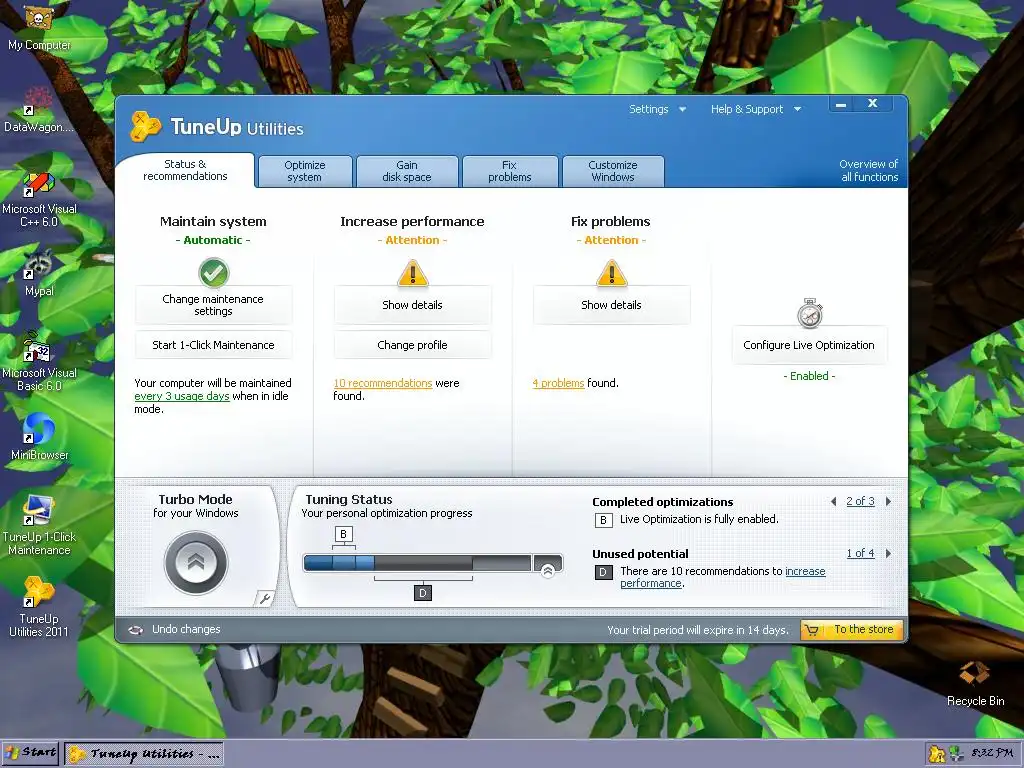Switch to Fix problems tab
This screenshot has height=768, width=1024.
click(x=509, y=171)
